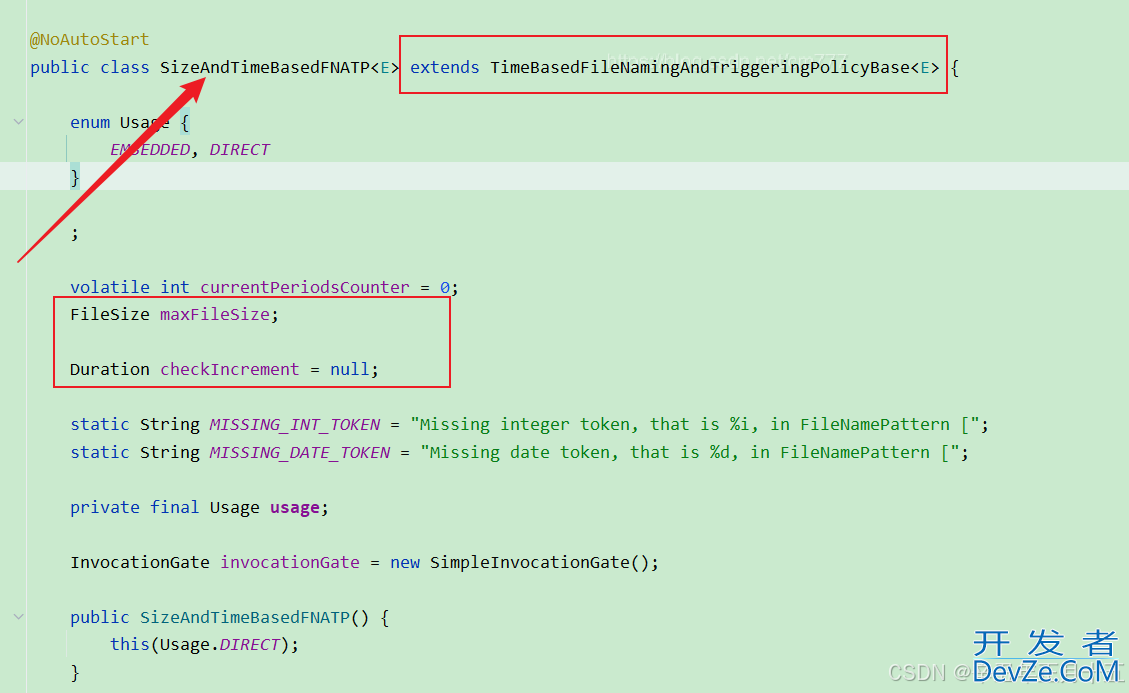Collapse the enum Usage fold arrow
Viewport: 1129px width, 693px height.
point(19,122)
